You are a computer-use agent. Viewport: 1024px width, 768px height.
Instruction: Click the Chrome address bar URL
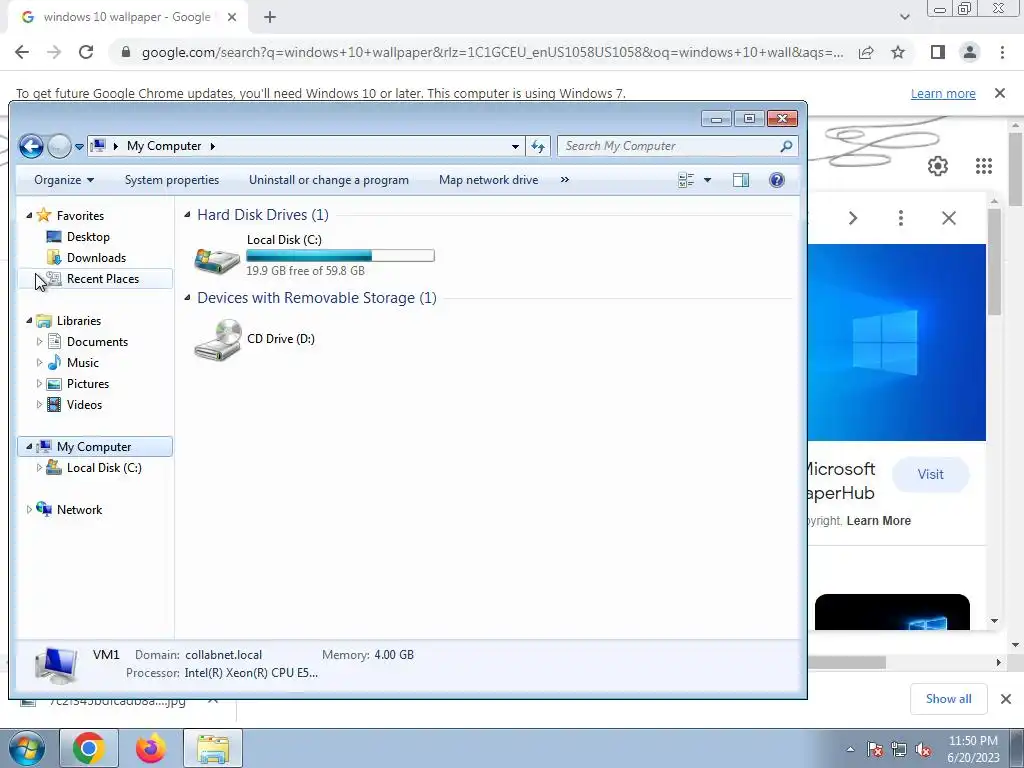(492, 52)
